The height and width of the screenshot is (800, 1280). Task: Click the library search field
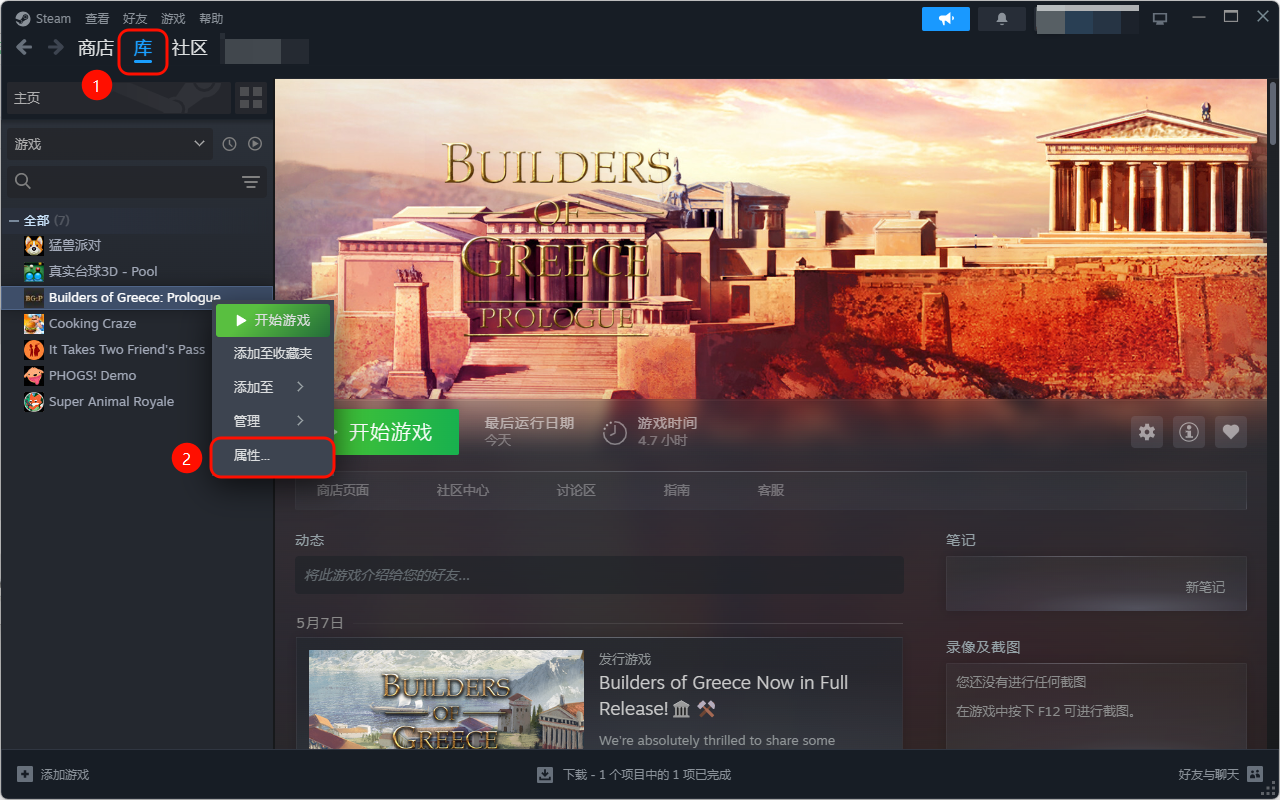tap(122, 181)
